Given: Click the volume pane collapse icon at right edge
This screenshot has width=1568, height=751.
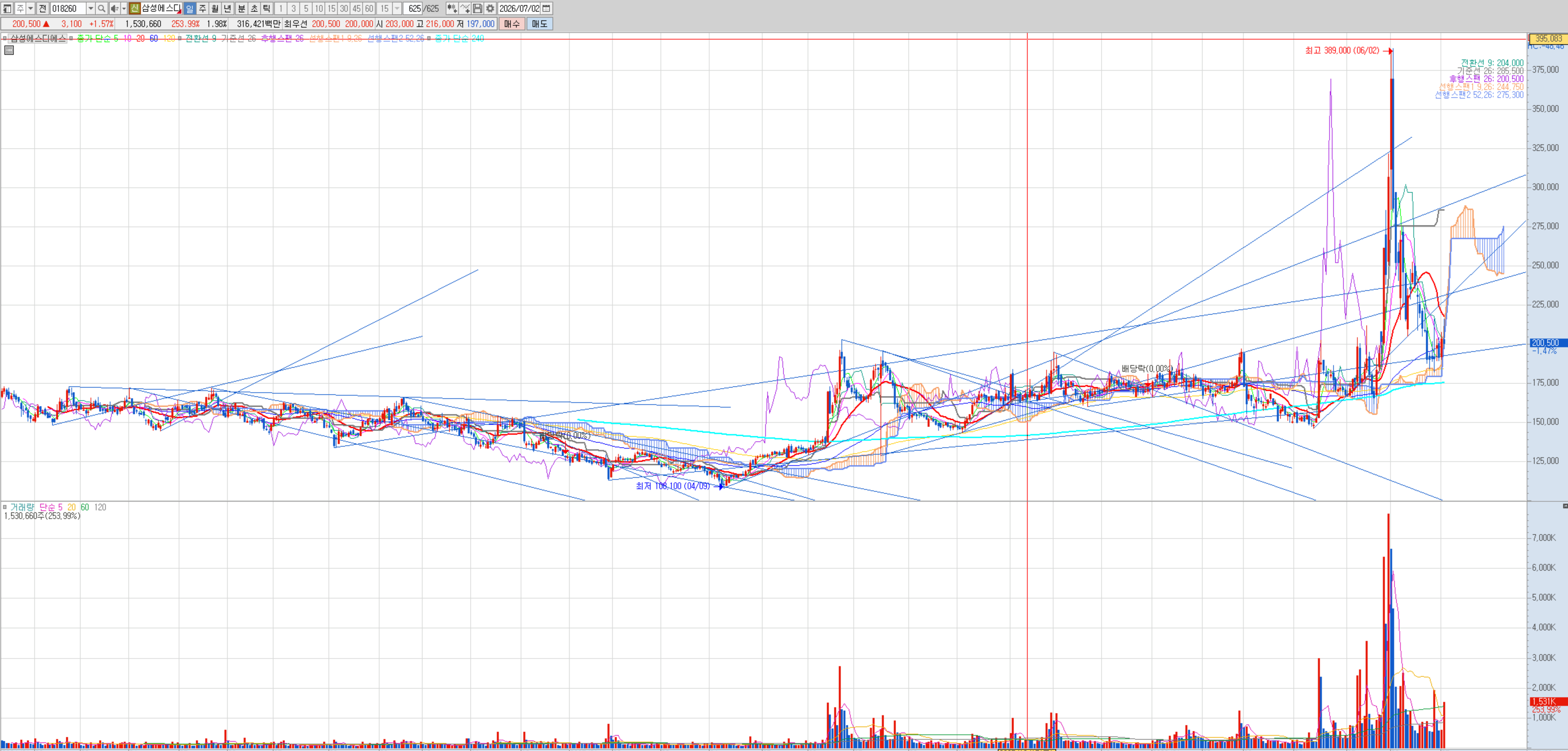Looking at the screenshot, I should coord(1565,506).
